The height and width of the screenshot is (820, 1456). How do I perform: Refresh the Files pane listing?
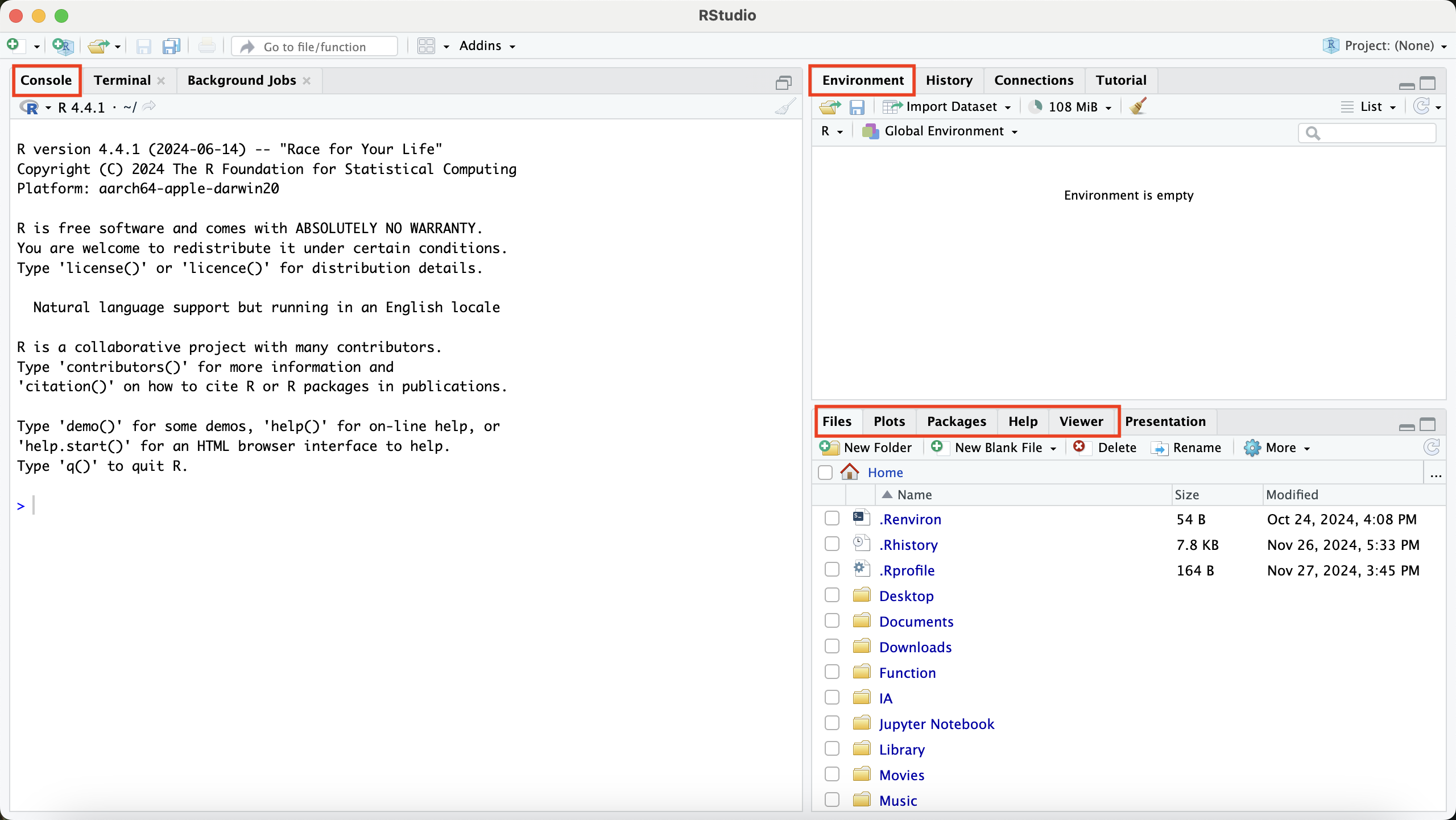pos(1432,448)
